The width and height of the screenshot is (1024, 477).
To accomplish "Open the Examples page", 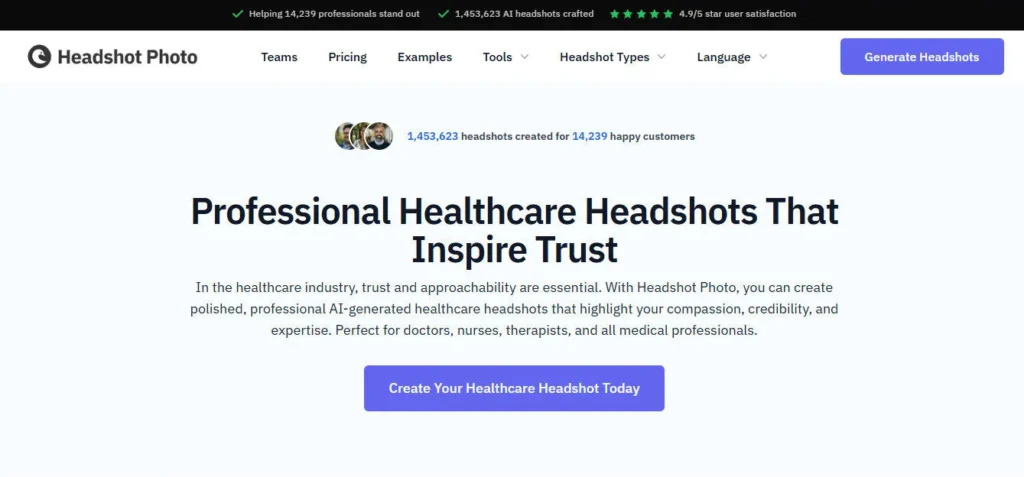I will (424, 57).
